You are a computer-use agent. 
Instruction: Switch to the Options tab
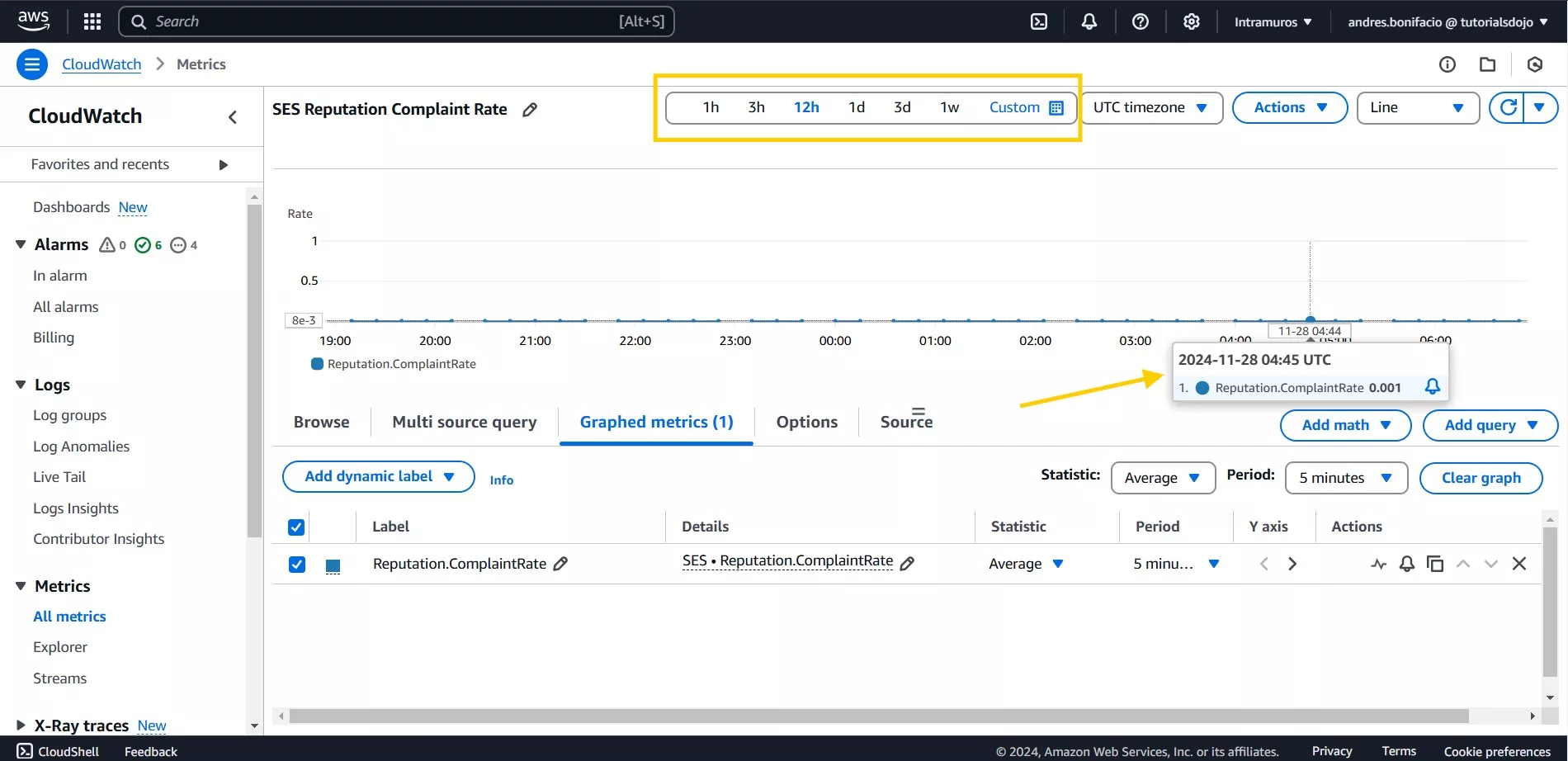point(807,422)
